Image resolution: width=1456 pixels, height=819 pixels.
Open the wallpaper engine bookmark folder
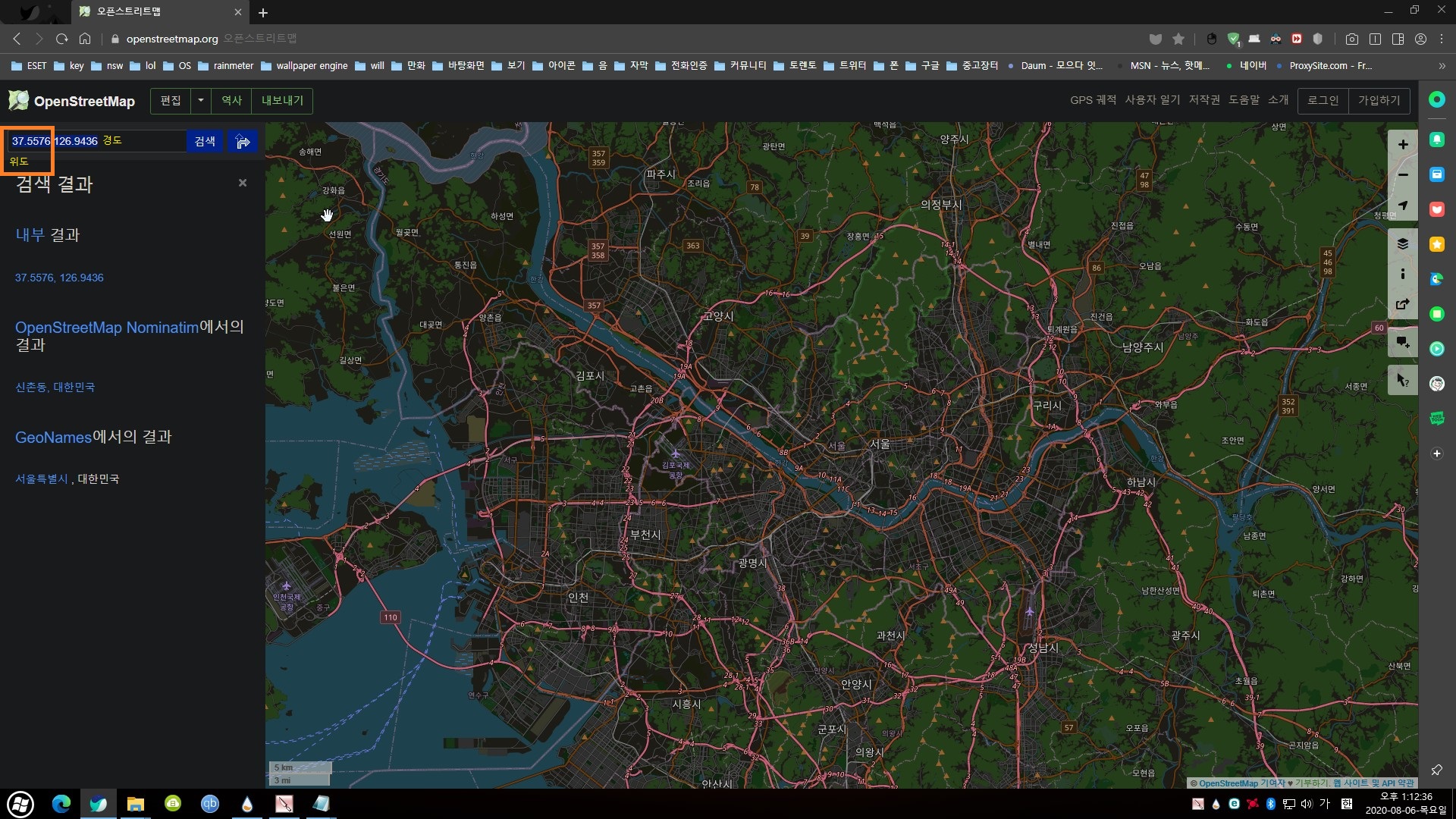coord(304,66)
